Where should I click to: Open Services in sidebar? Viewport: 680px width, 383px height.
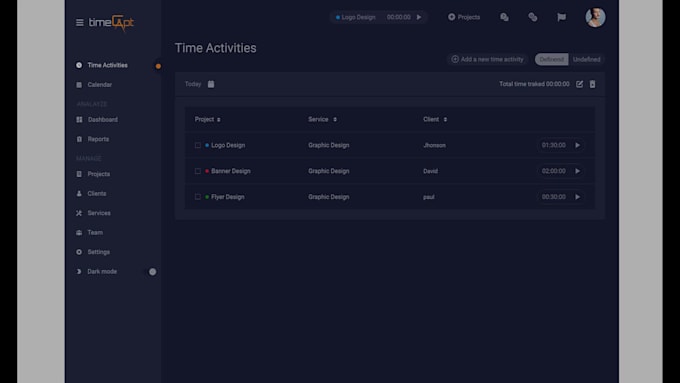(99, 213)
